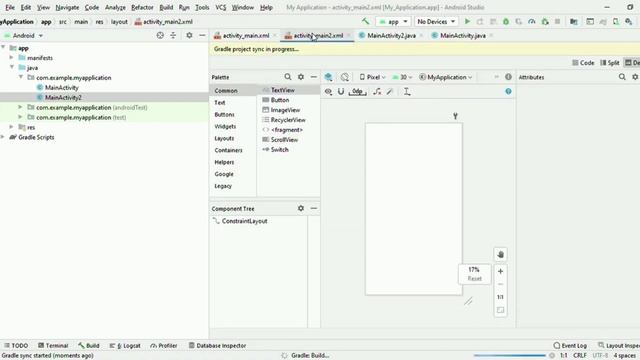Screen dimensions: 640x360
Task: Collapse the java folder
Action: (11, 67)
